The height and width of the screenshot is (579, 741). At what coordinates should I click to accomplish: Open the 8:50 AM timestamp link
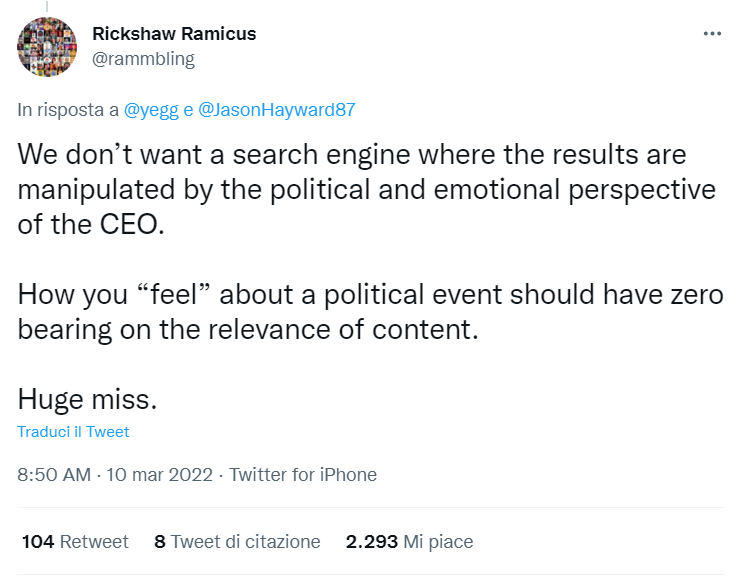click(x=55, y=475)
